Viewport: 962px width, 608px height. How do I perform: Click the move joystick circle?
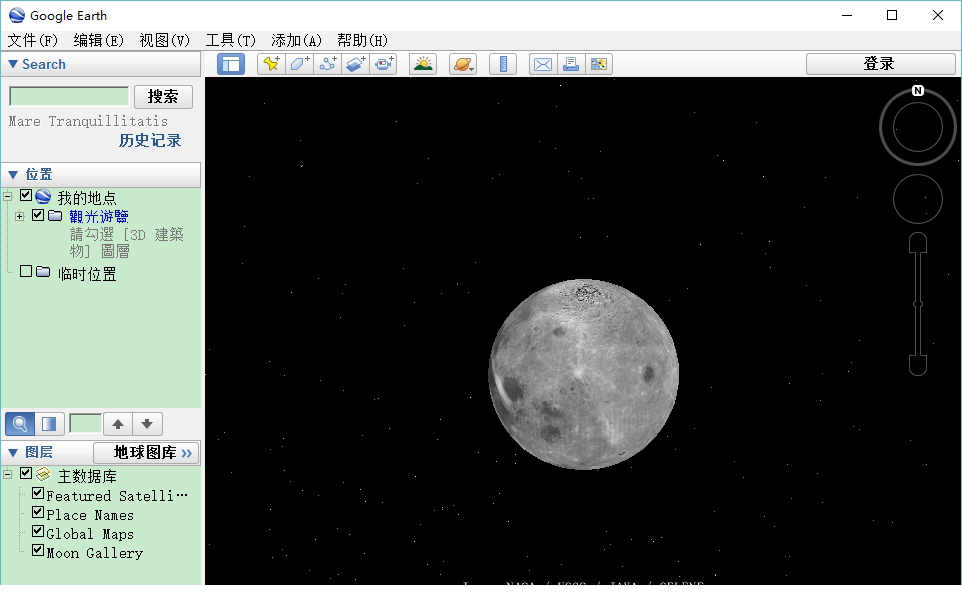click(918, 199)
